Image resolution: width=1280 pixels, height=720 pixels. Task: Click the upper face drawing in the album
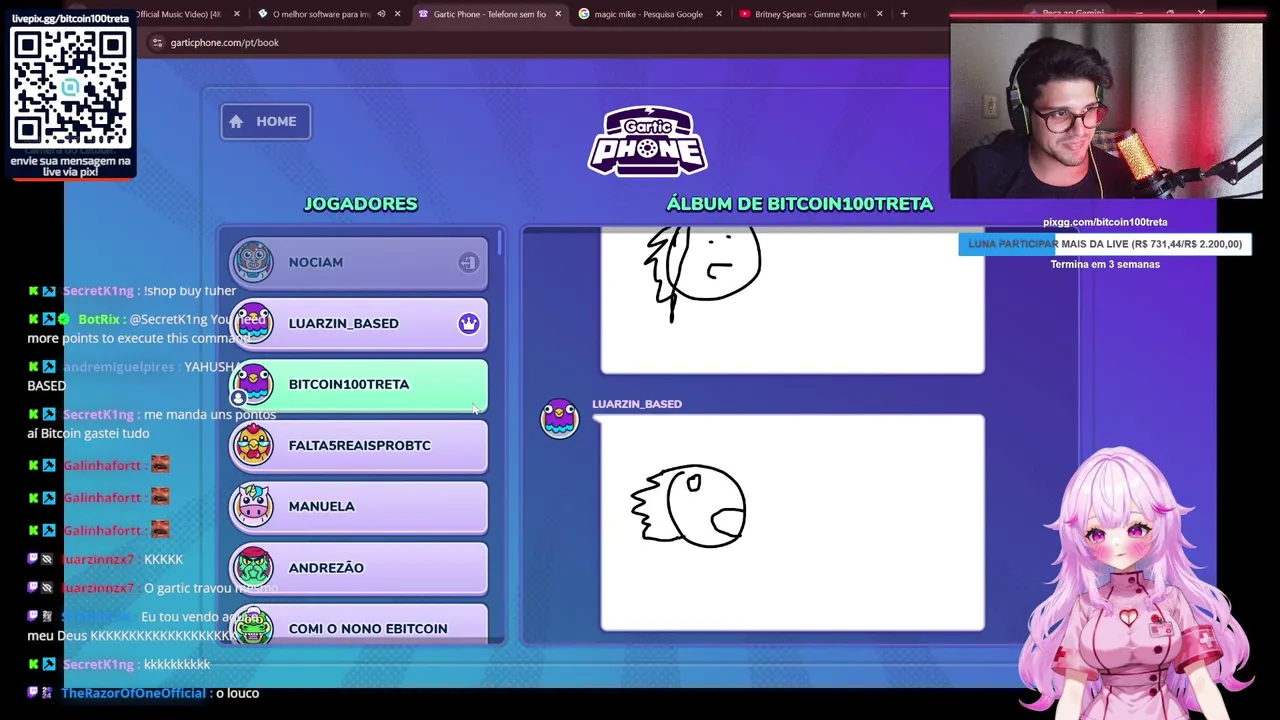(703, 275)
